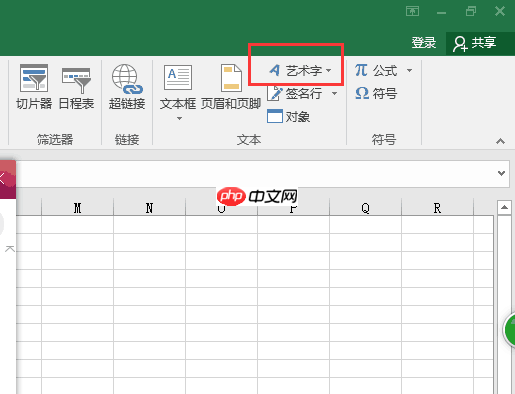Screen dimensions: 515x394
Task: Expand the Signature Line (签名行) dropdown arrow
Action: tap(334, 94)
